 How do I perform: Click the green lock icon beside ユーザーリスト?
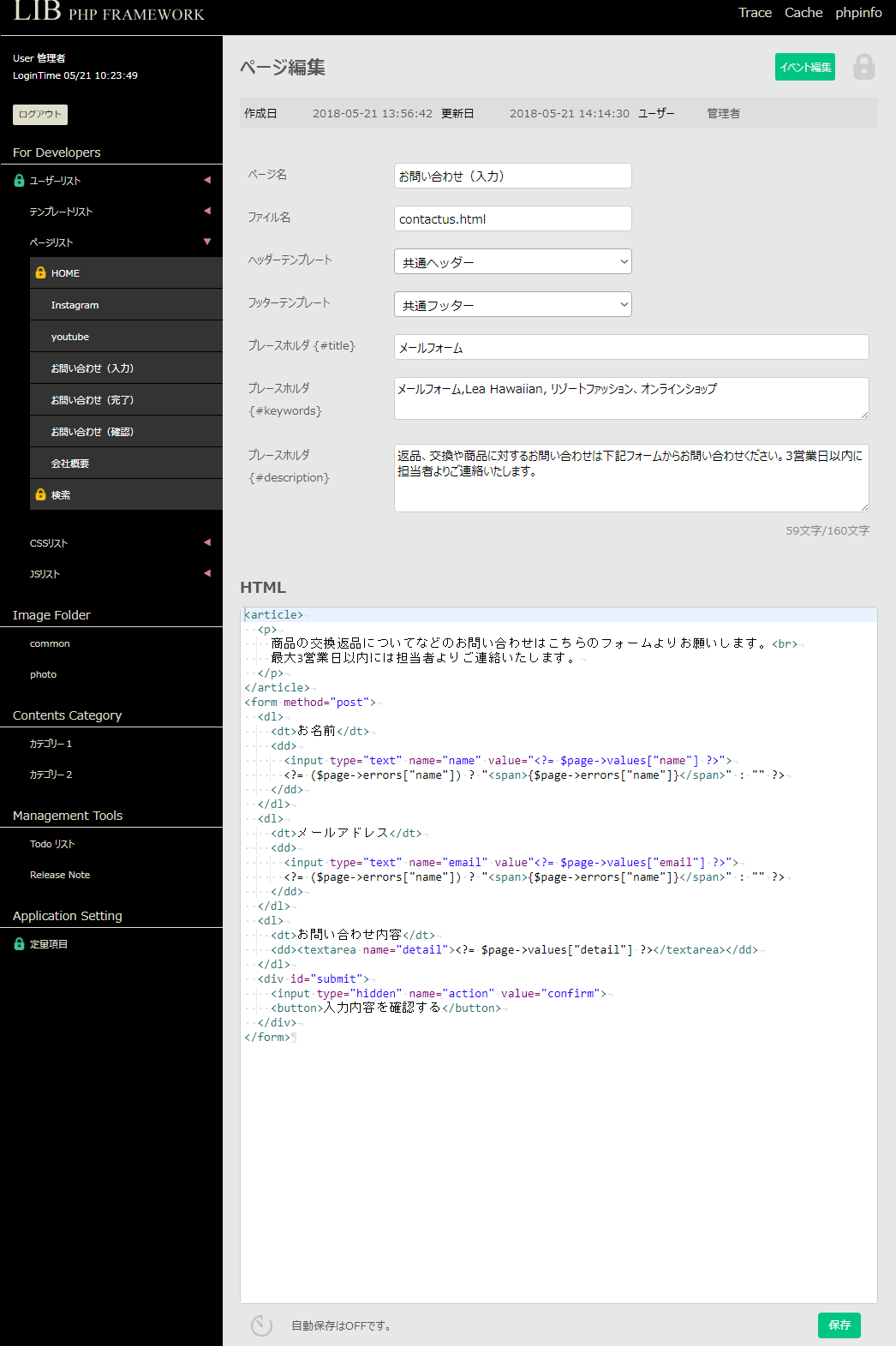(x=19, y=181)
